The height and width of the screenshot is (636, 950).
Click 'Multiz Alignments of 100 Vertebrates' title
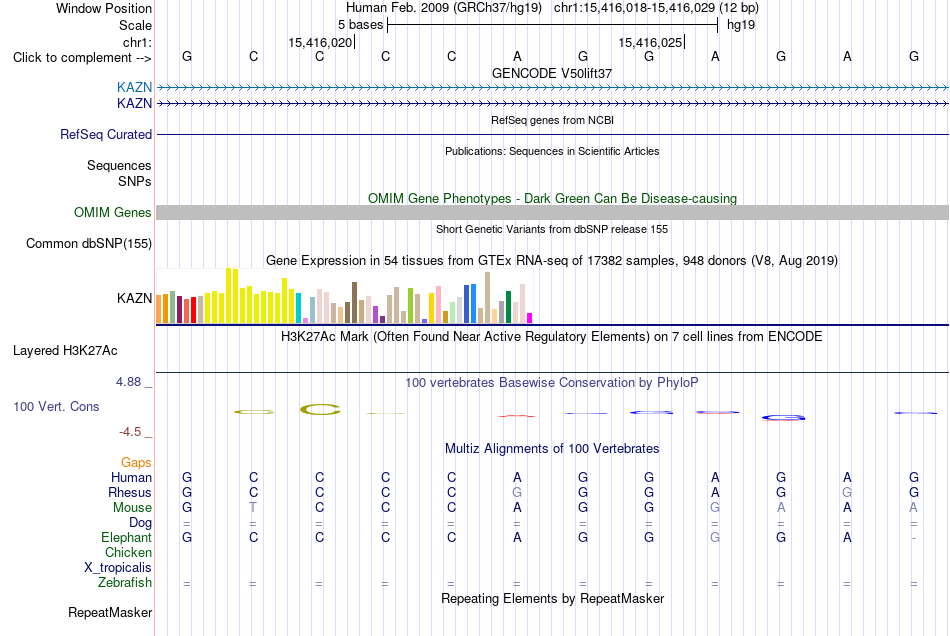tap(552, 449)
